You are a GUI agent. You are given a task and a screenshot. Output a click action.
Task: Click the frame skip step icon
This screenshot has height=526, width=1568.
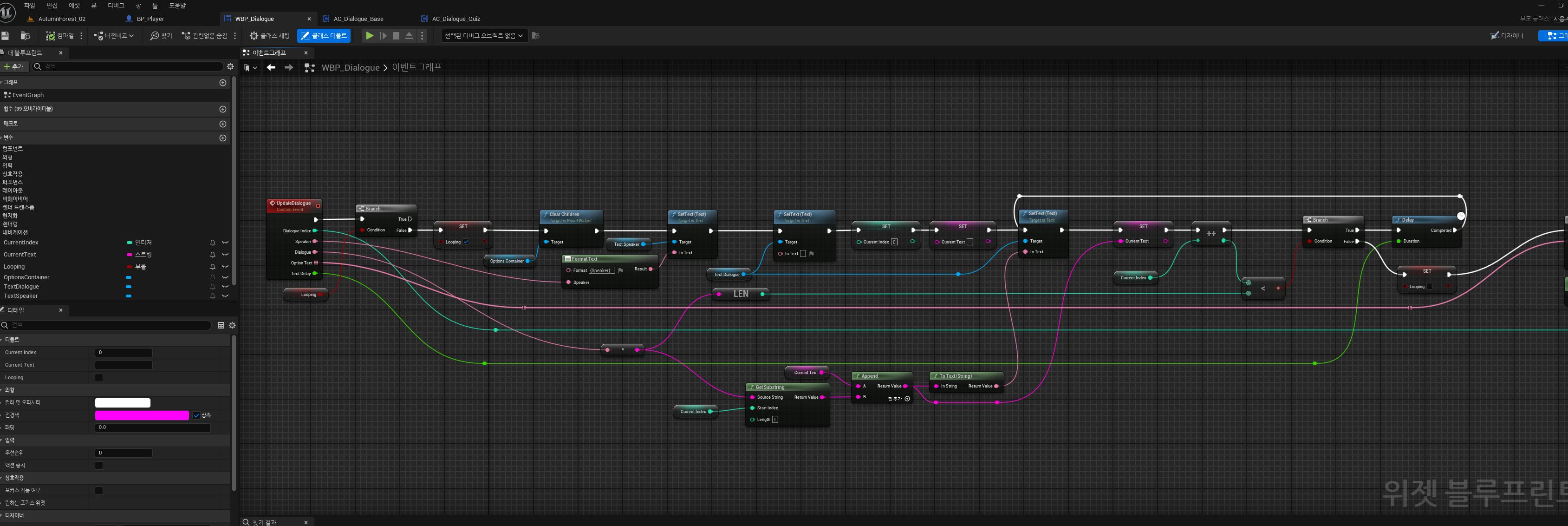click(383, 36)
